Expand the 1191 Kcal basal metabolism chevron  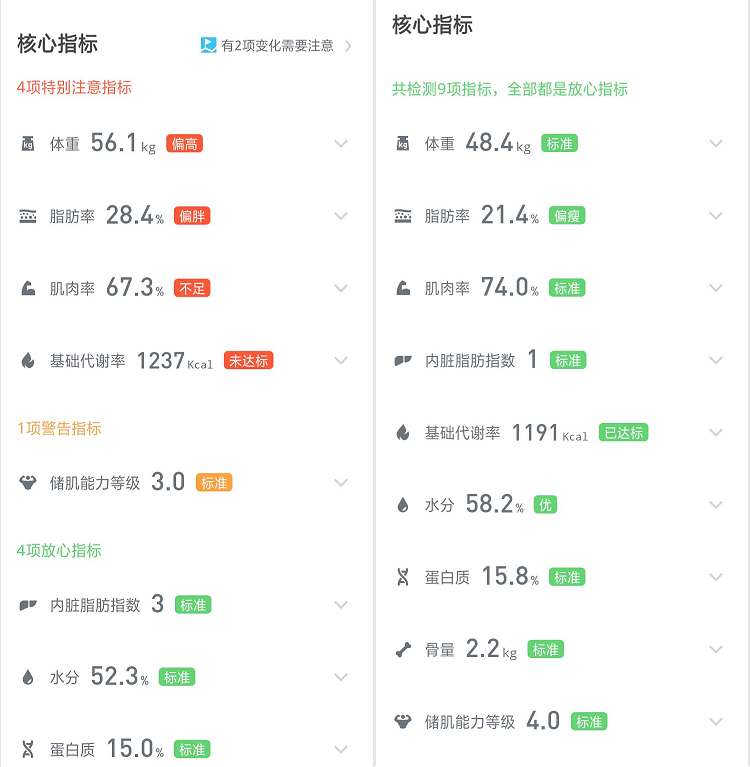point(716,433)
